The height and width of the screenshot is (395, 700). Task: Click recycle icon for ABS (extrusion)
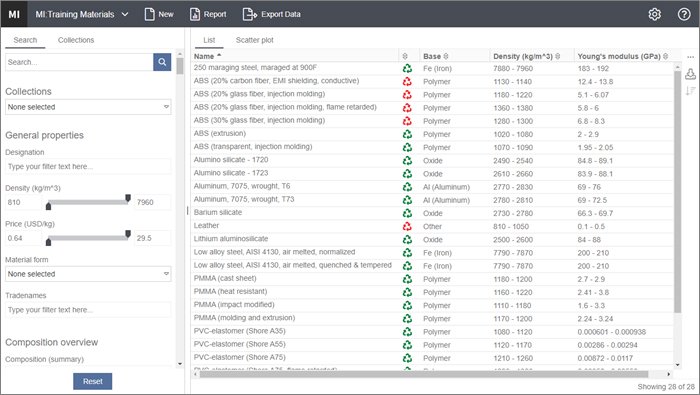(407, 134)
